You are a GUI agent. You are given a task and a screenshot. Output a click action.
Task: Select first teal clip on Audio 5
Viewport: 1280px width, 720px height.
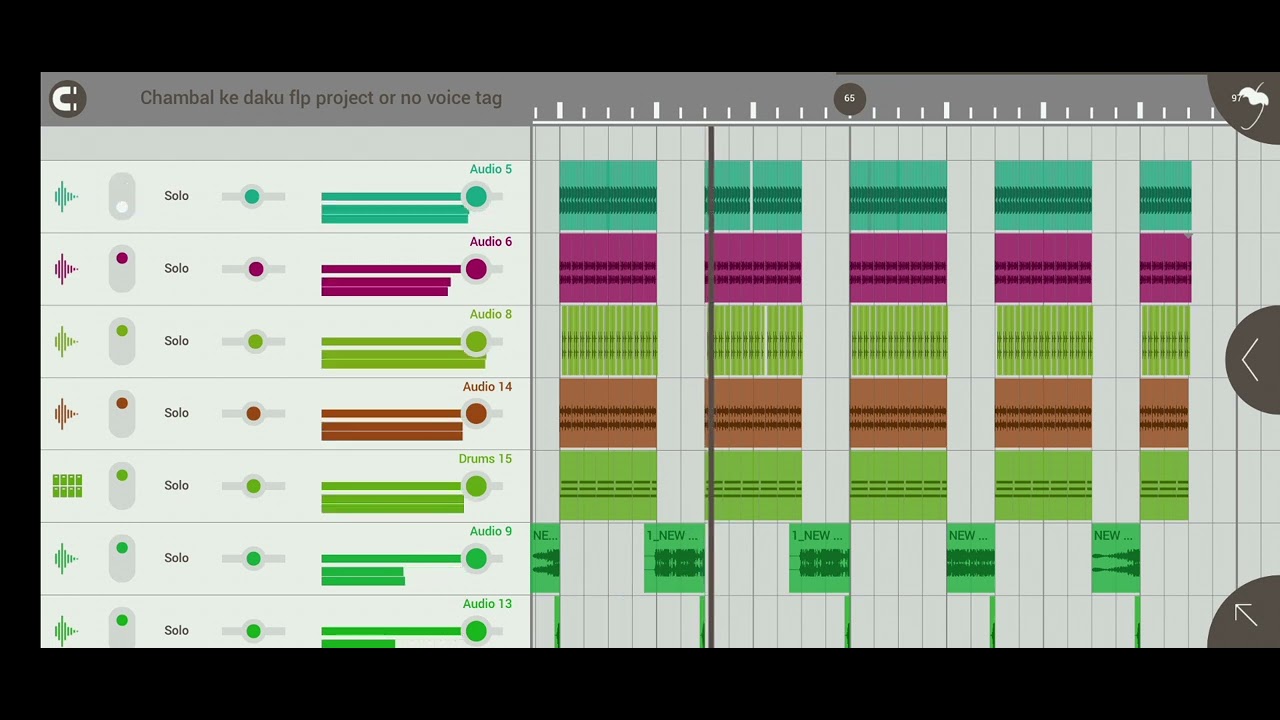point(608,196)
